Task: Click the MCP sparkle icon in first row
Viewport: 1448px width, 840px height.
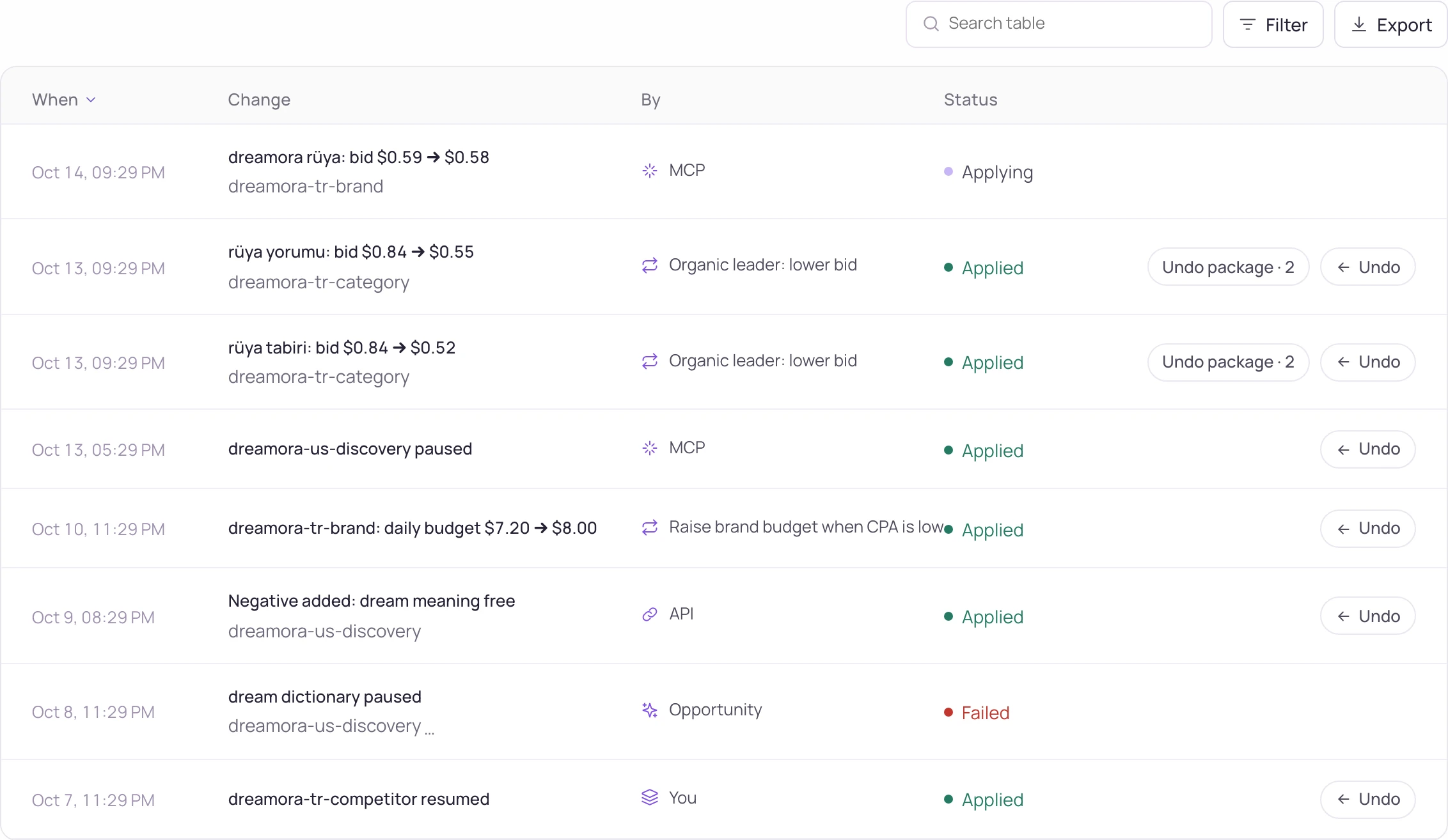Action: (650, 171)
